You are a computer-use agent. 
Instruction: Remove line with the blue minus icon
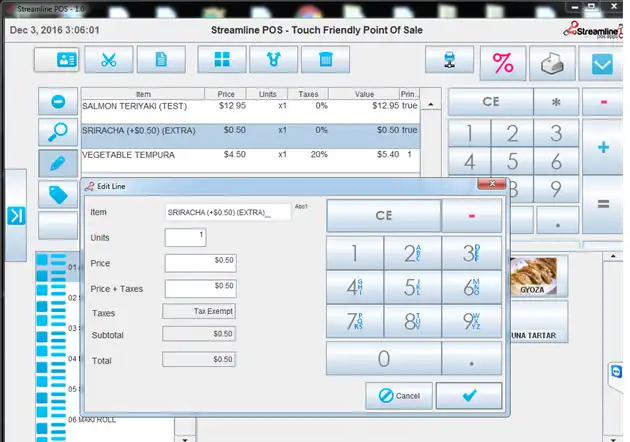coord(58,101)
